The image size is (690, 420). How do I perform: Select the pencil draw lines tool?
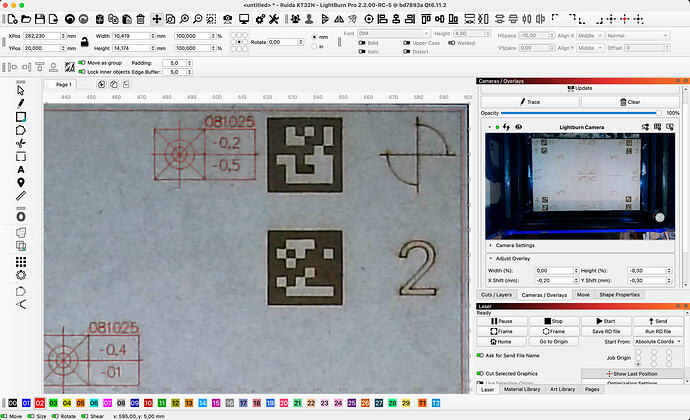point(21,103)
